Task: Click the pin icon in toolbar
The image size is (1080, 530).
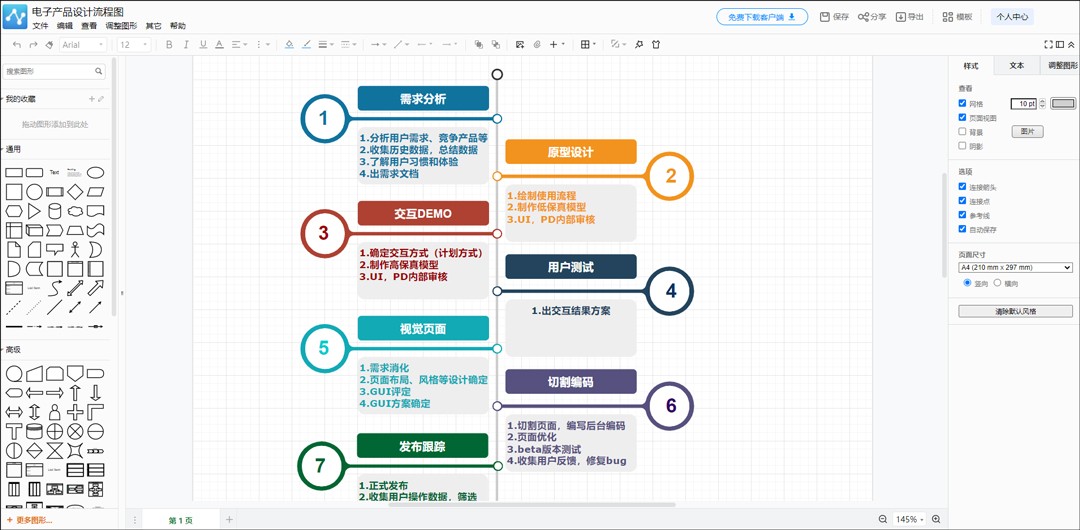Action: 638,45
